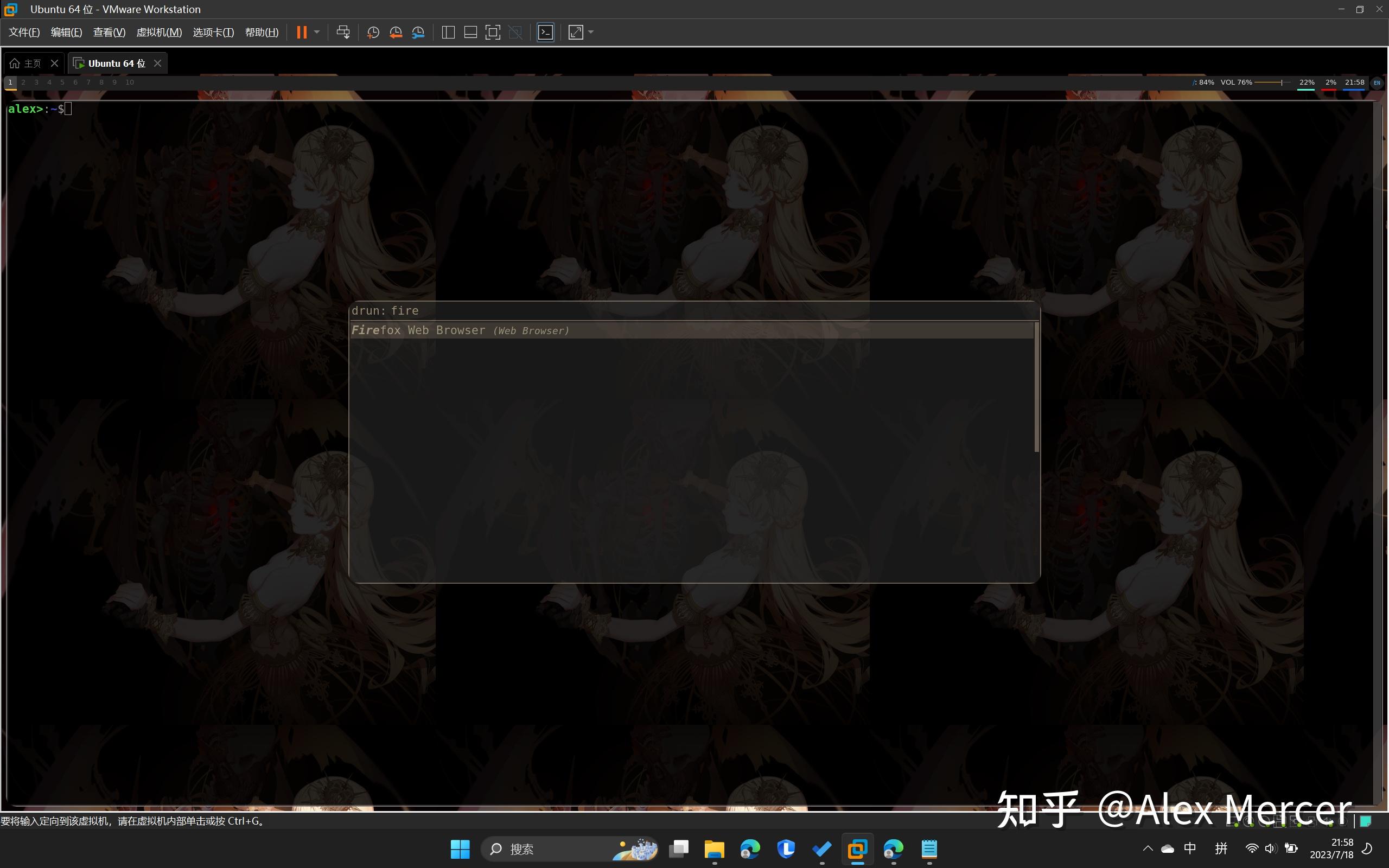Click the 2% status module in the top bar

1330,82
